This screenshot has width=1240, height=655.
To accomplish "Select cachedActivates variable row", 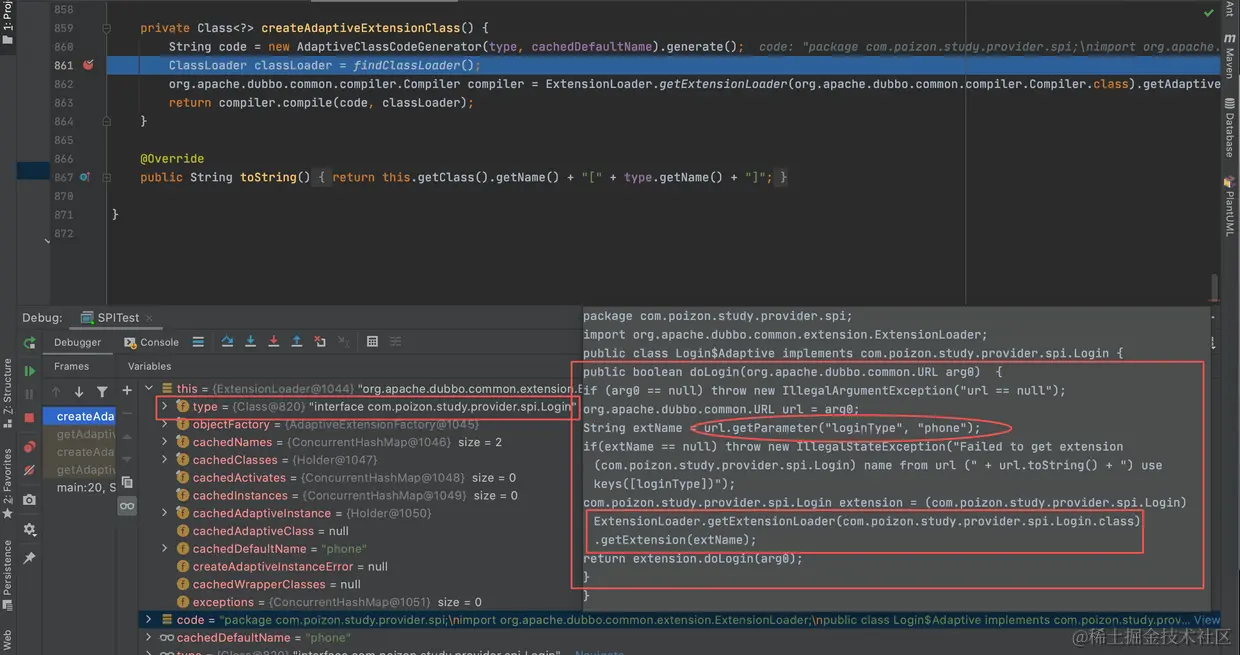I will (x=360, y=478).
